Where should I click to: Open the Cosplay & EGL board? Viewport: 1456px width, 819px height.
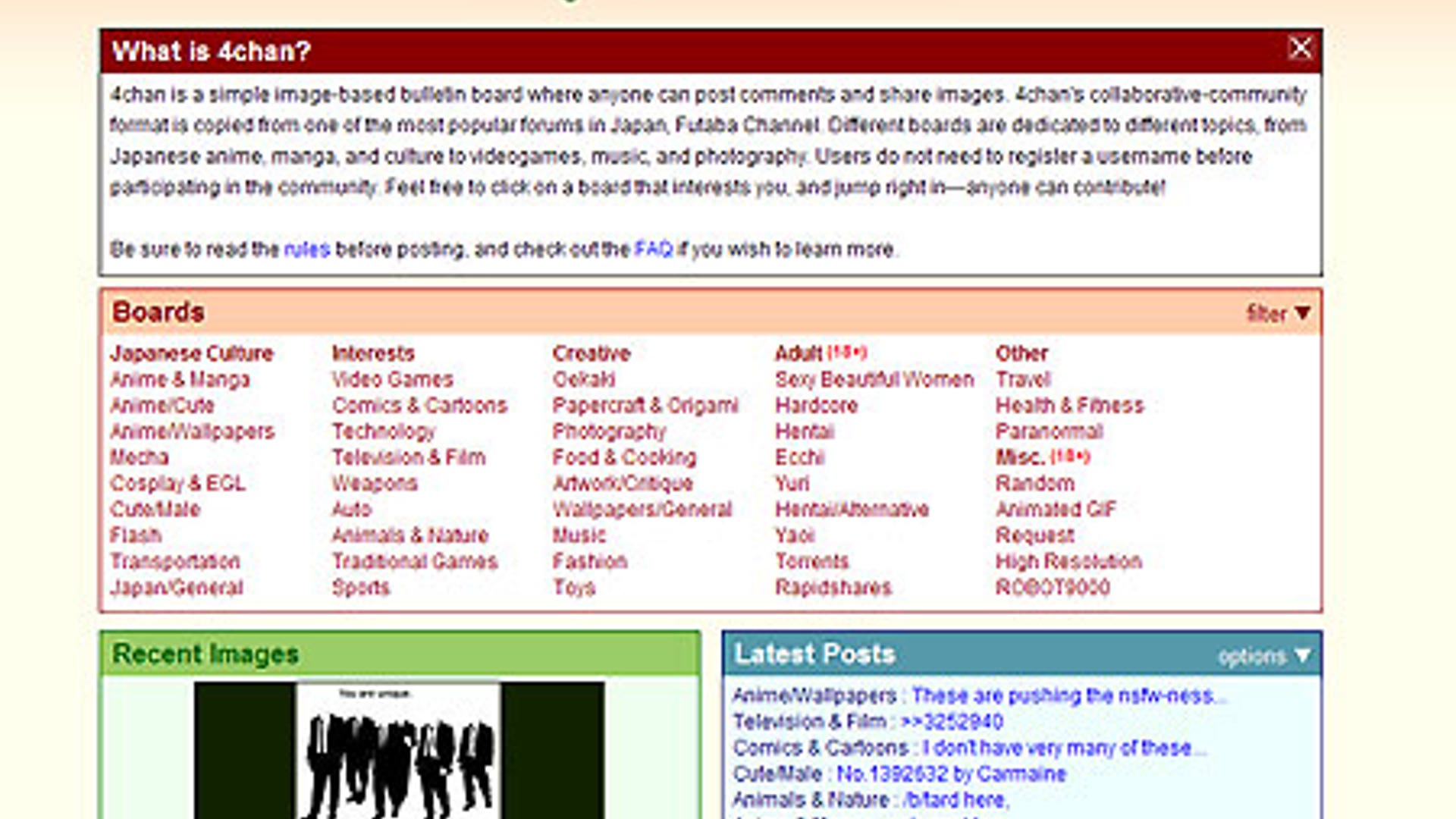pos(177,483)
